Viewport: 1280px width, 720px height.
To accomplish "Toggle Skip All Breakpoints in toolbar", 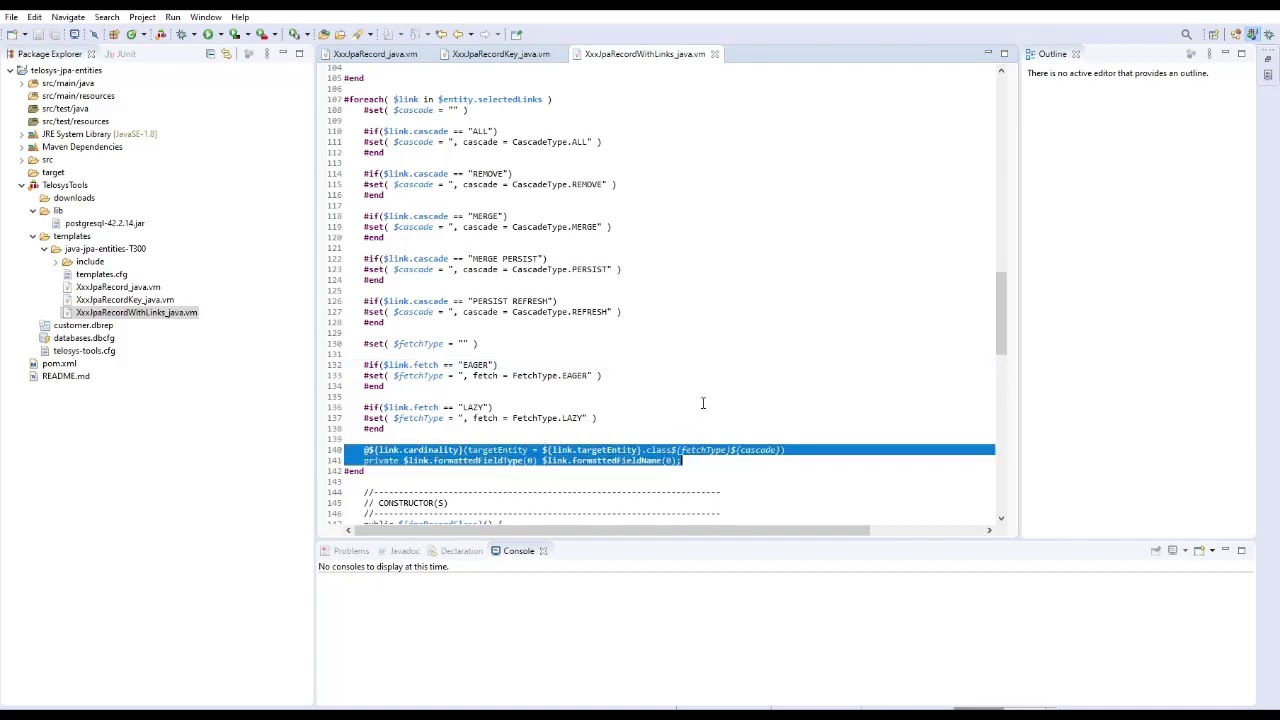I will tap(94, 34).
